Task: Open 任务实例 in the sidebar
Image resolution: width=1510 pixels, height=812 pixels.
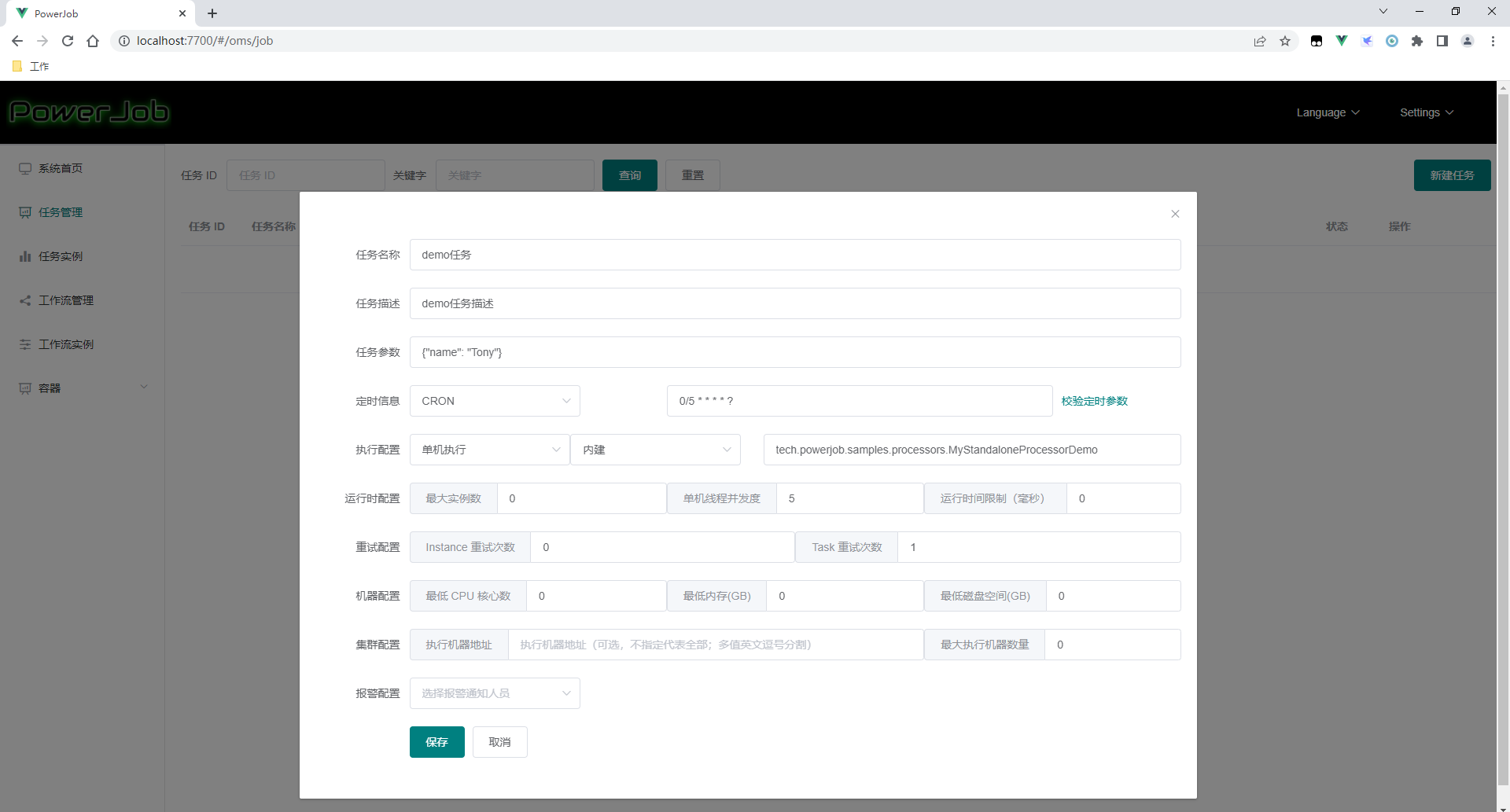Action: [82, 256]
